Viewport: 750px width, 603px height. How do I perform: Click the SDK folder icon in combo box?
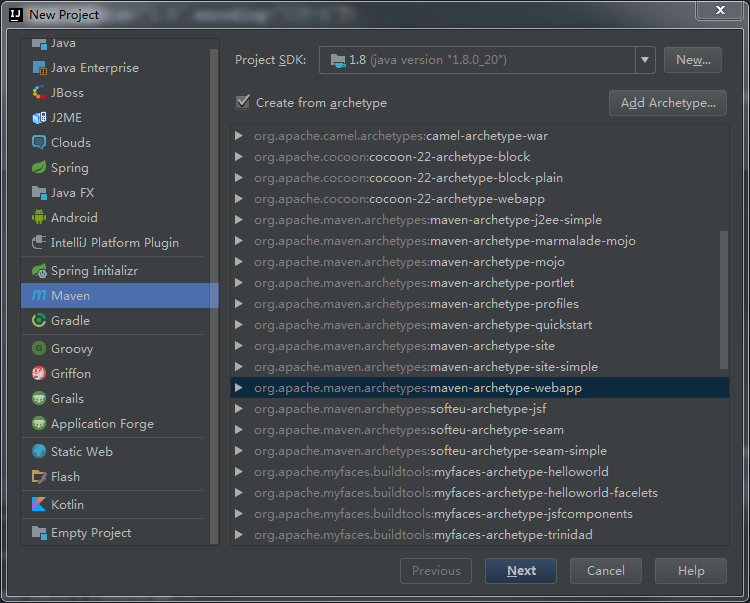(338, 60)
